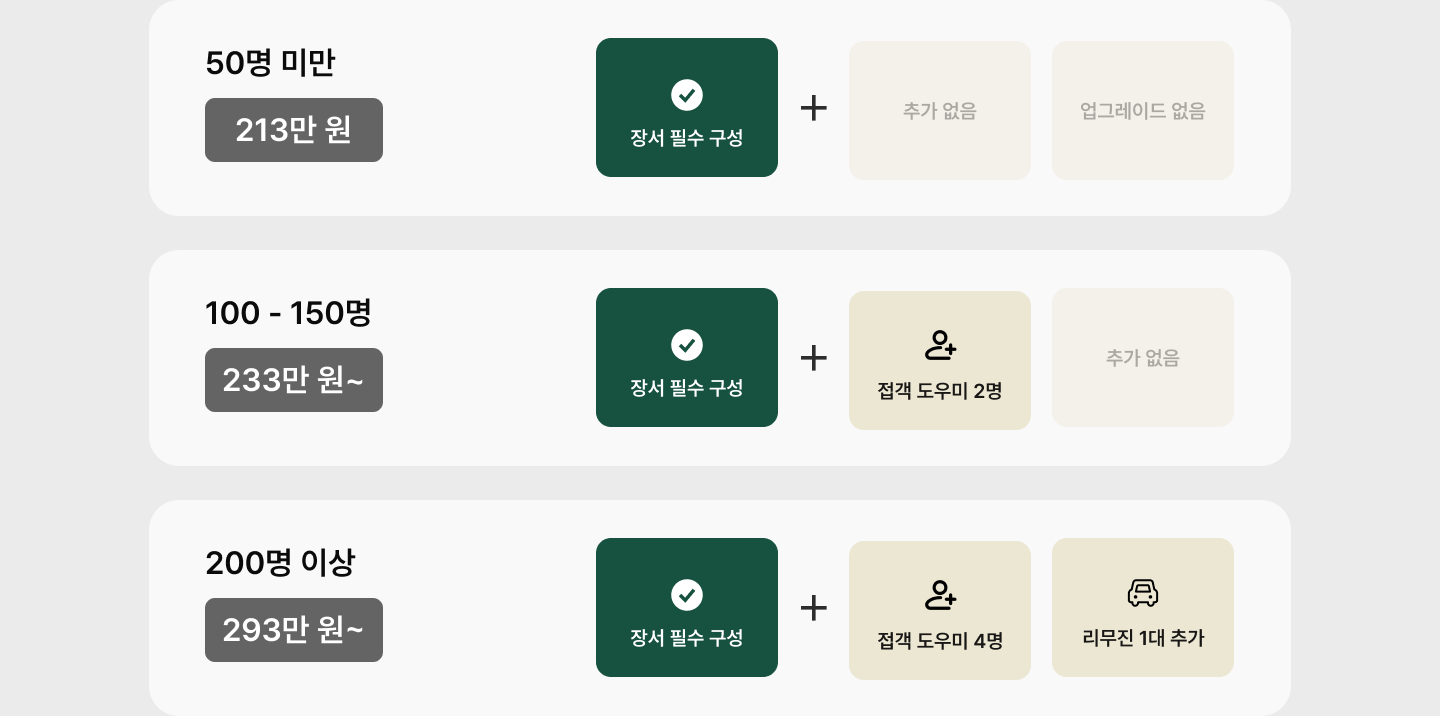1440x716 pixels.
Task: Select the 213만 원 price badge
Action: [294, 130]
